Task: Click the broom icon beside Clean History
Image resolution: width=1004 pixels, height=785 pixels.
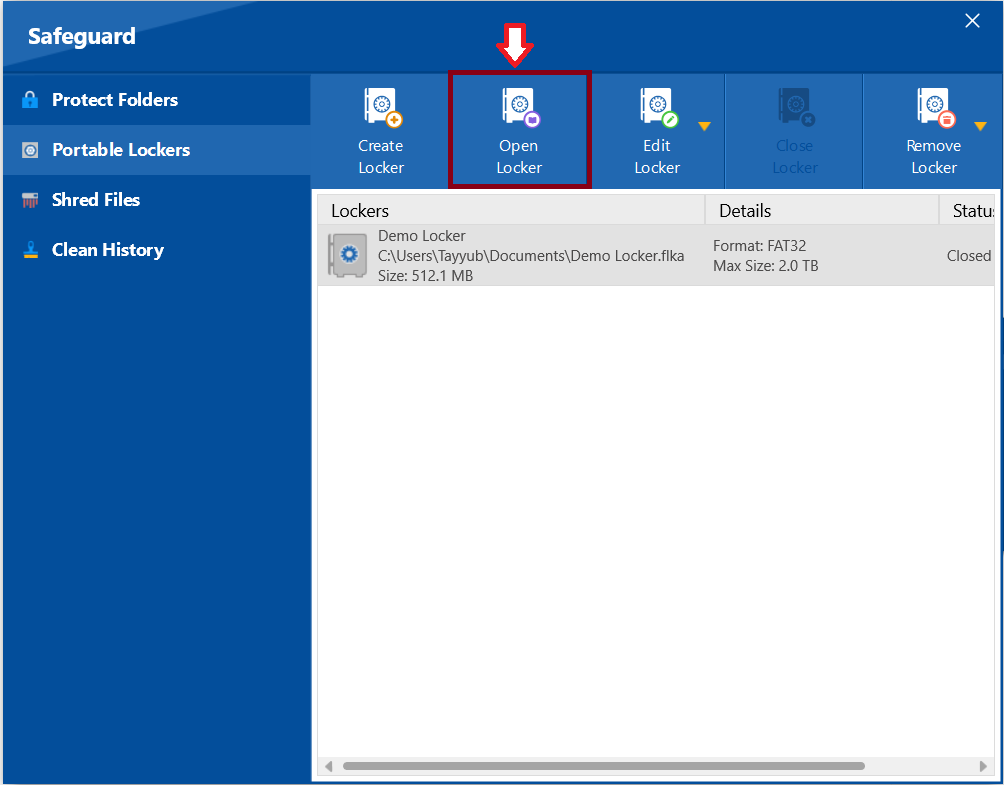Action: pyautogui.click(x=29, y=250)
